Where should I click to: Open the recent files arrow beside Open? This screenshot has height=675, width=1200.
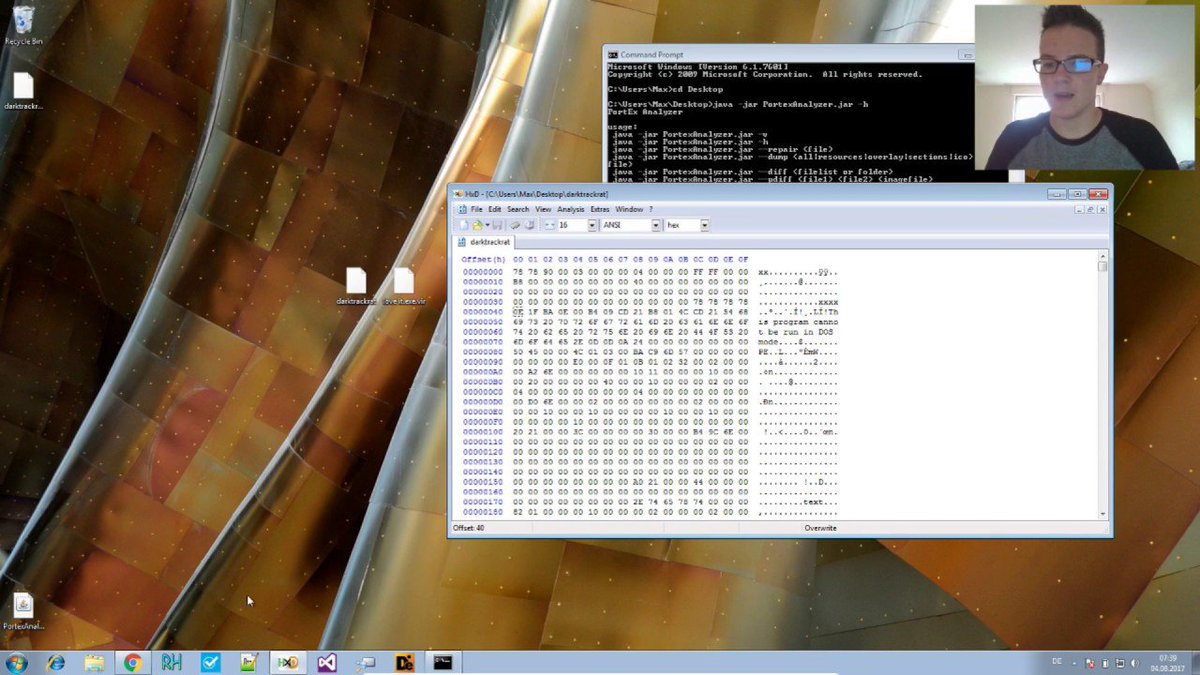coord(487,225)
